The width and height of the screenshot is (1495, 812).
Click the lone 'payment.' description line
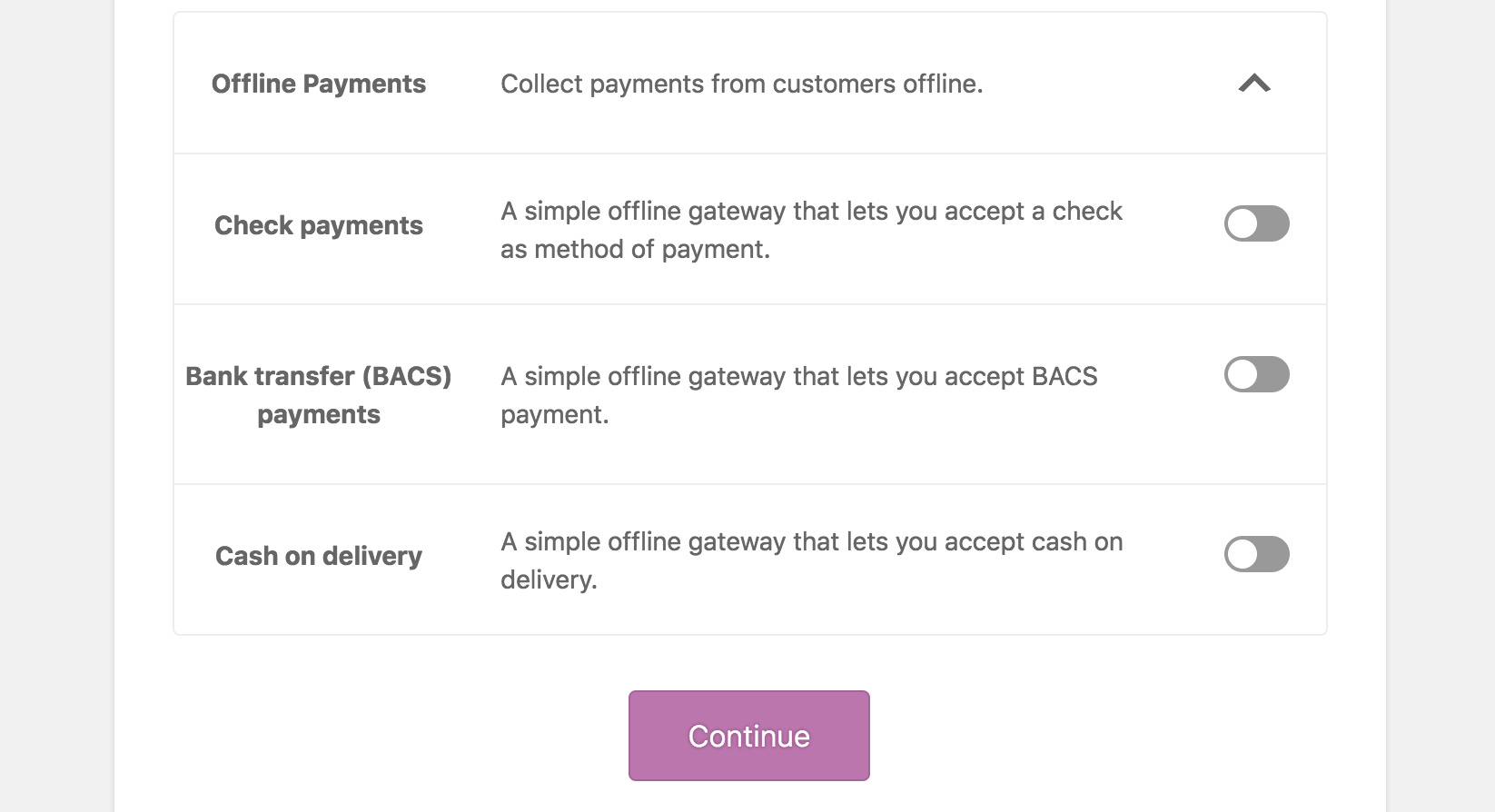554,414
